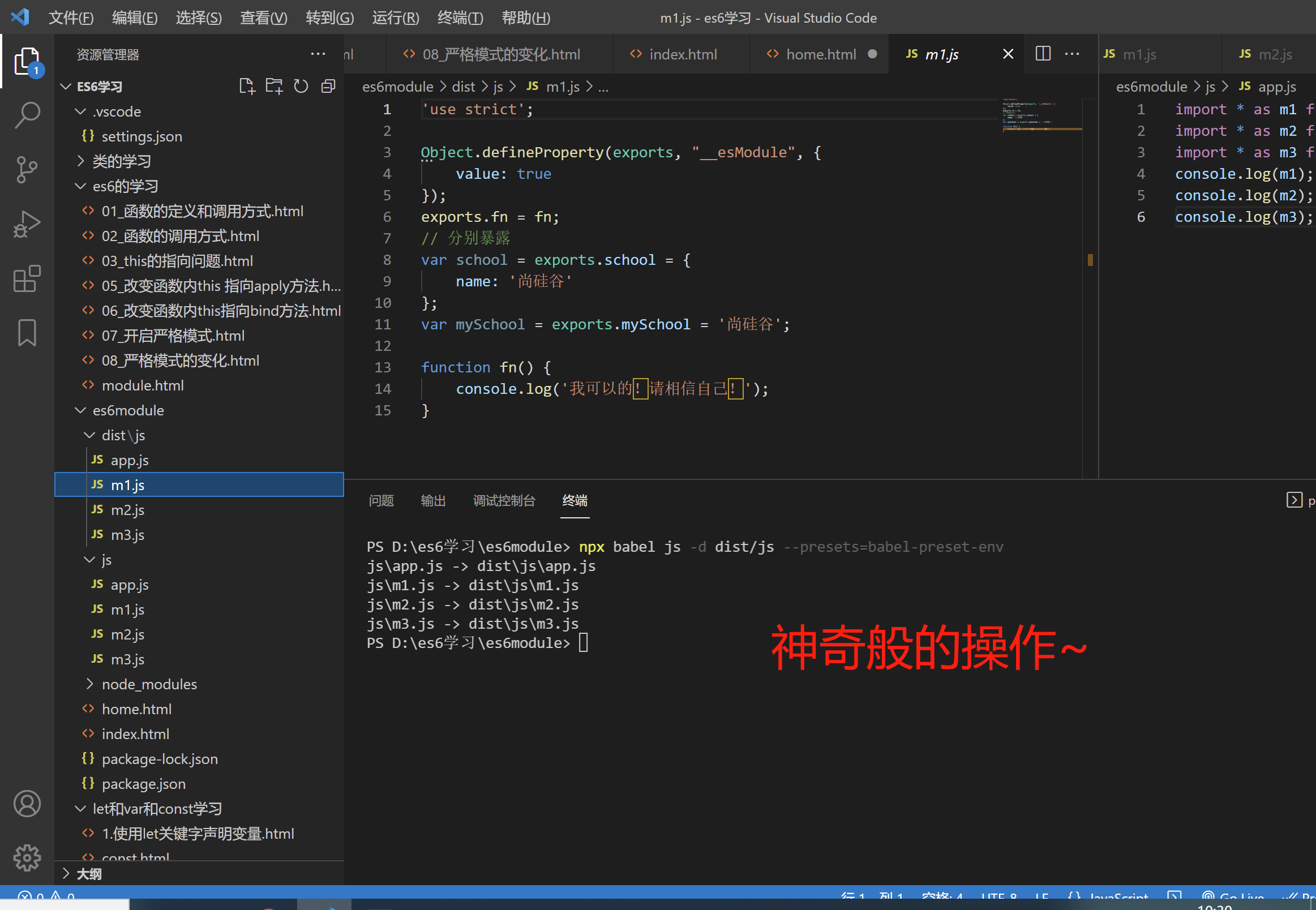The image size is (1316, 910).
Task: Open editor more actions ellipsis
Action: point(1072,54)
